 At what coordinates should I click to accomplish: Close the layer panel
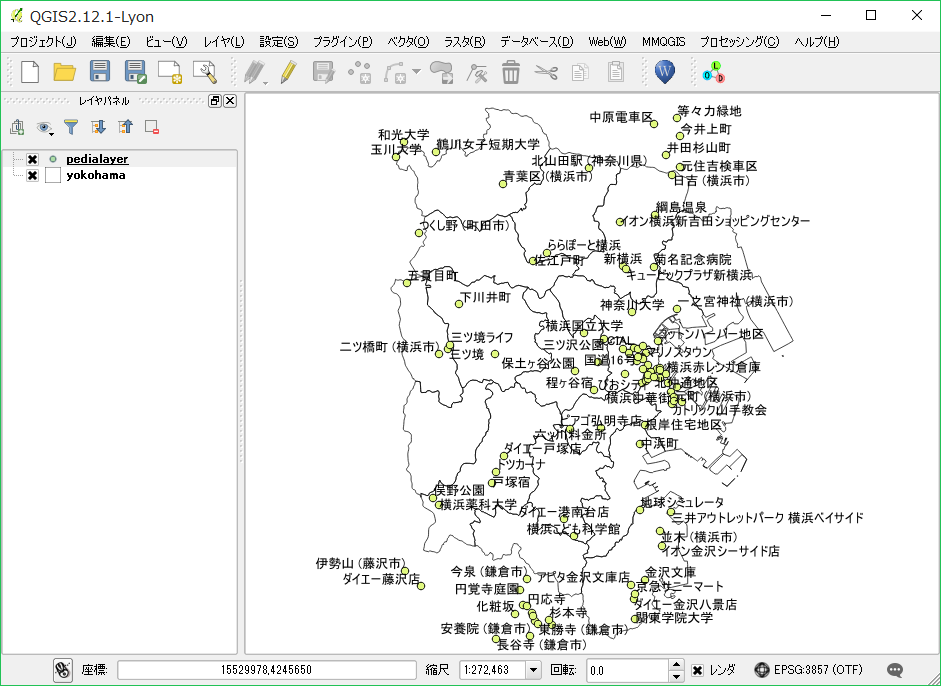[230, 101]
